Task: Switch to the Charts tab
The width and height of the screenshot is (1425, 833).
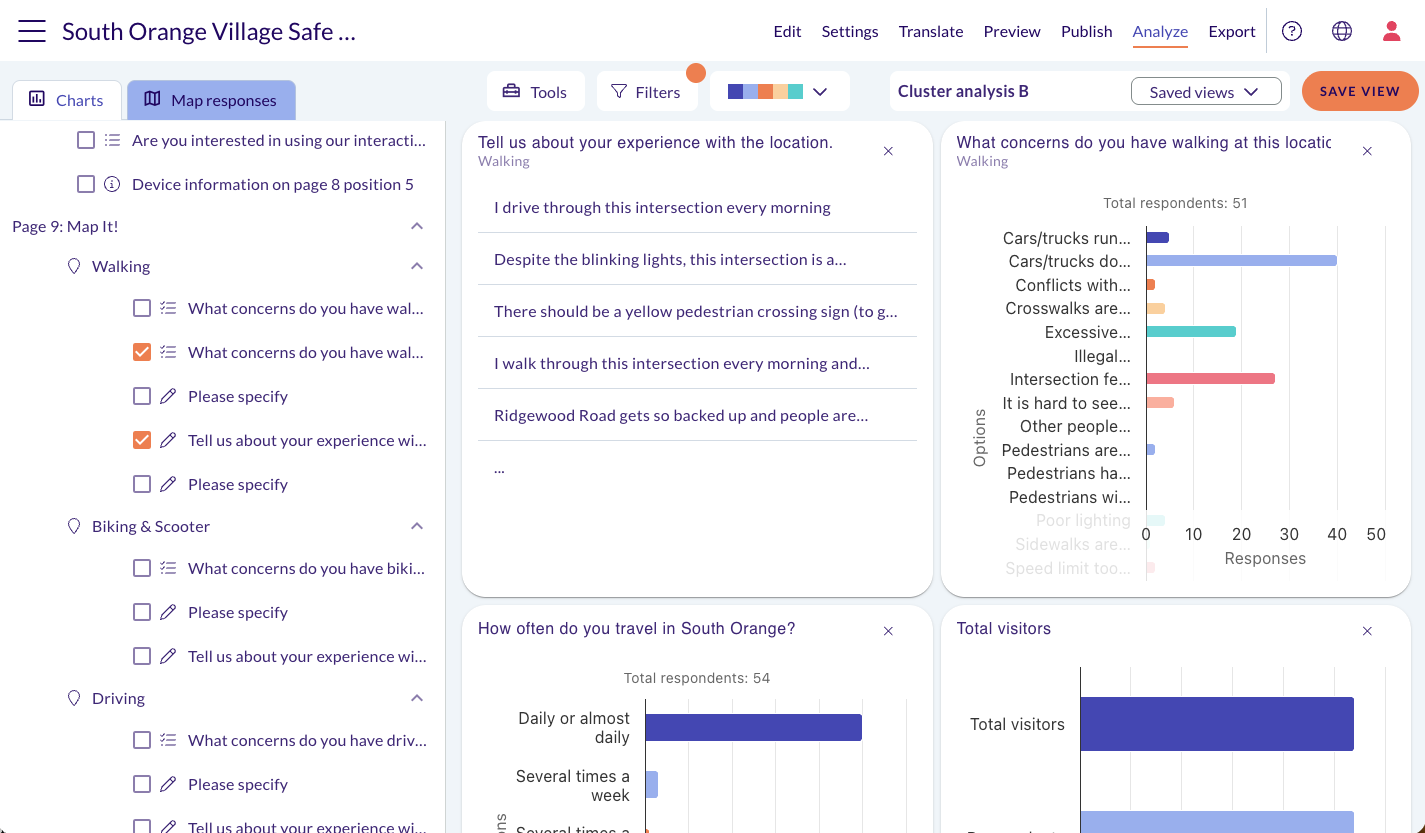Action: 67,100
